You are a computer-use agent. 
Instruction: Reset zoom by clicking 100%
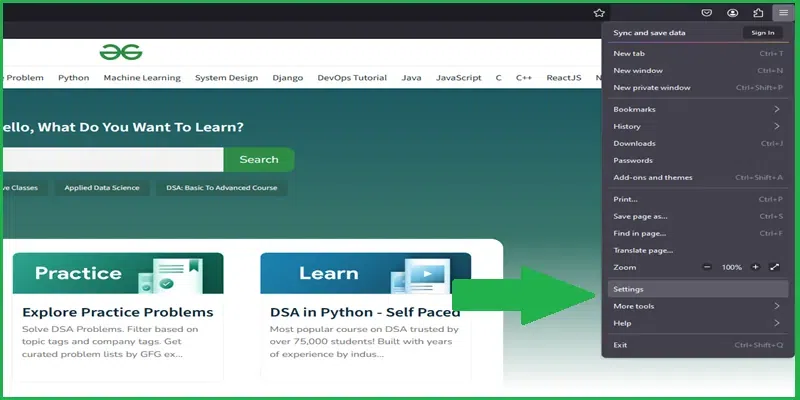click(x=732, y=267)
